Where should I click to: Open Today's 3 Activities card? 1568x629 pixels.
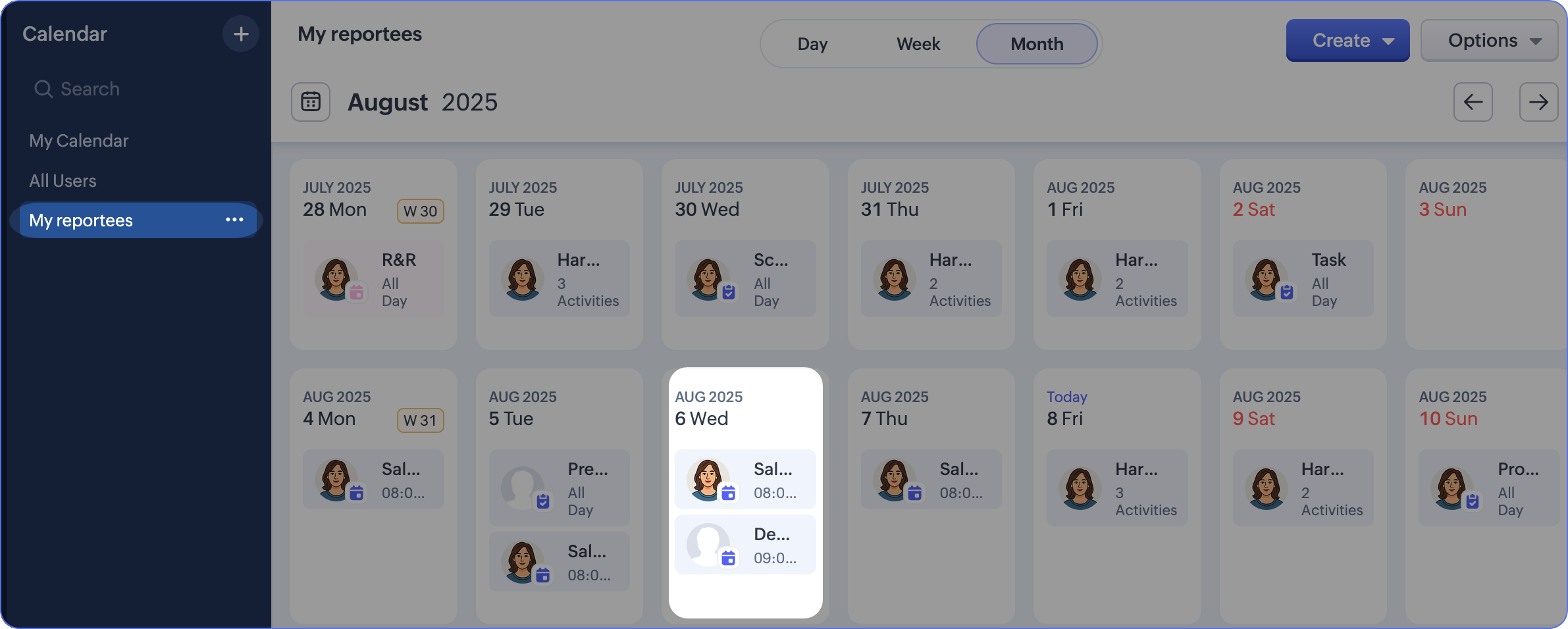1117,488
